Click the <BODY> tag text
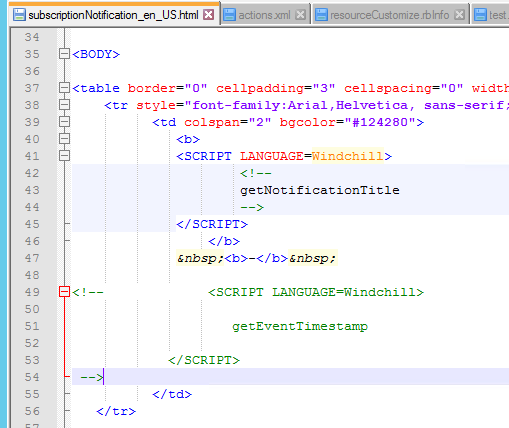Screen dimensions: 509x428 click(96, 54)
